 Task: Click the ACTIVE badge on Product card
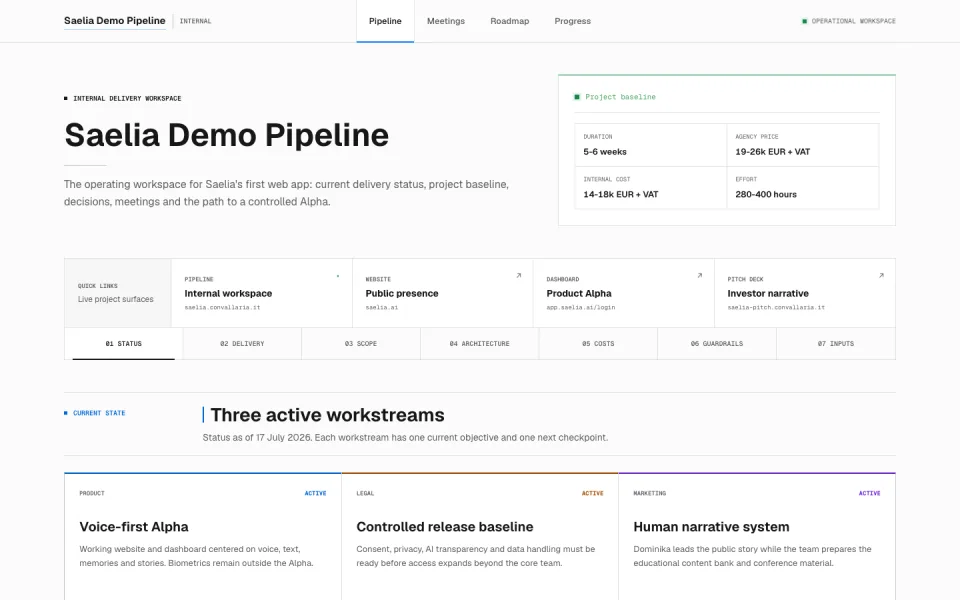click(315, 493)
